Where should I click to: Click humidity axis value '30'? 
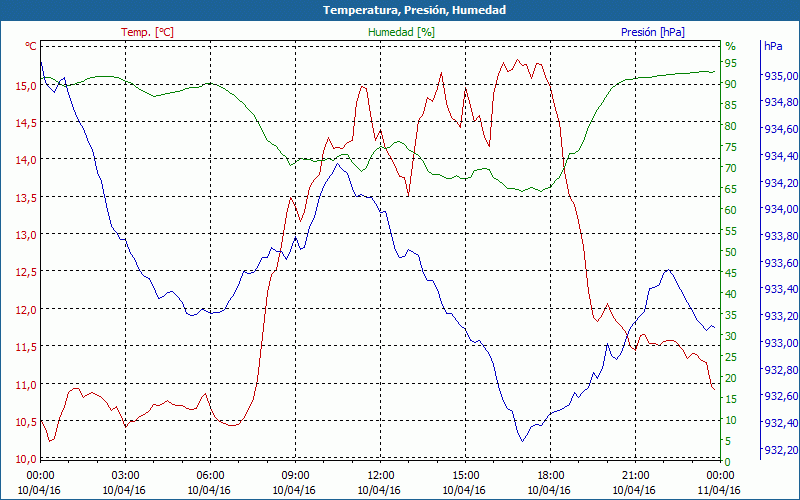click(731, 336)
